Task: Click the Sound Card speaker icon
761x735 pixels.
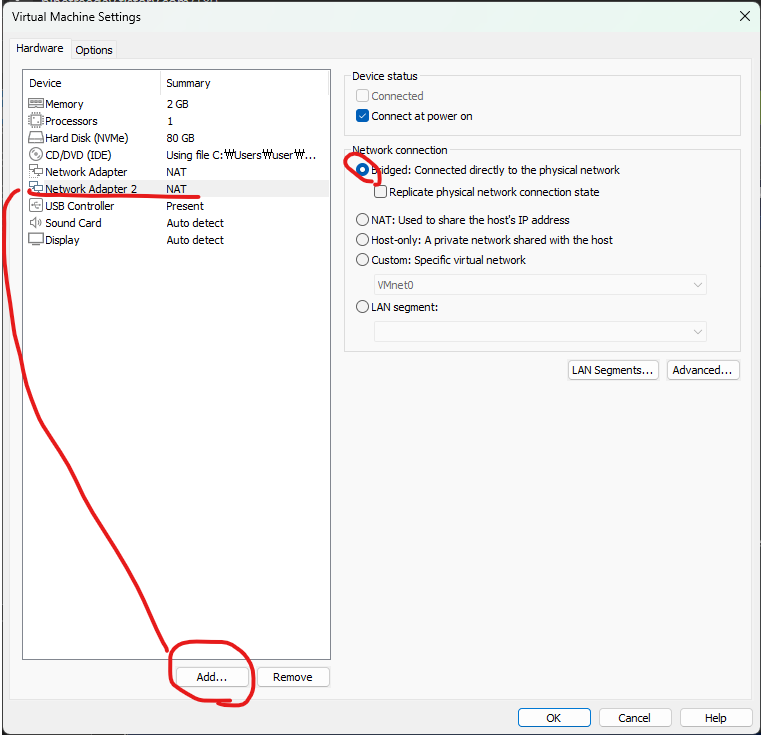Action: (36, 222)
